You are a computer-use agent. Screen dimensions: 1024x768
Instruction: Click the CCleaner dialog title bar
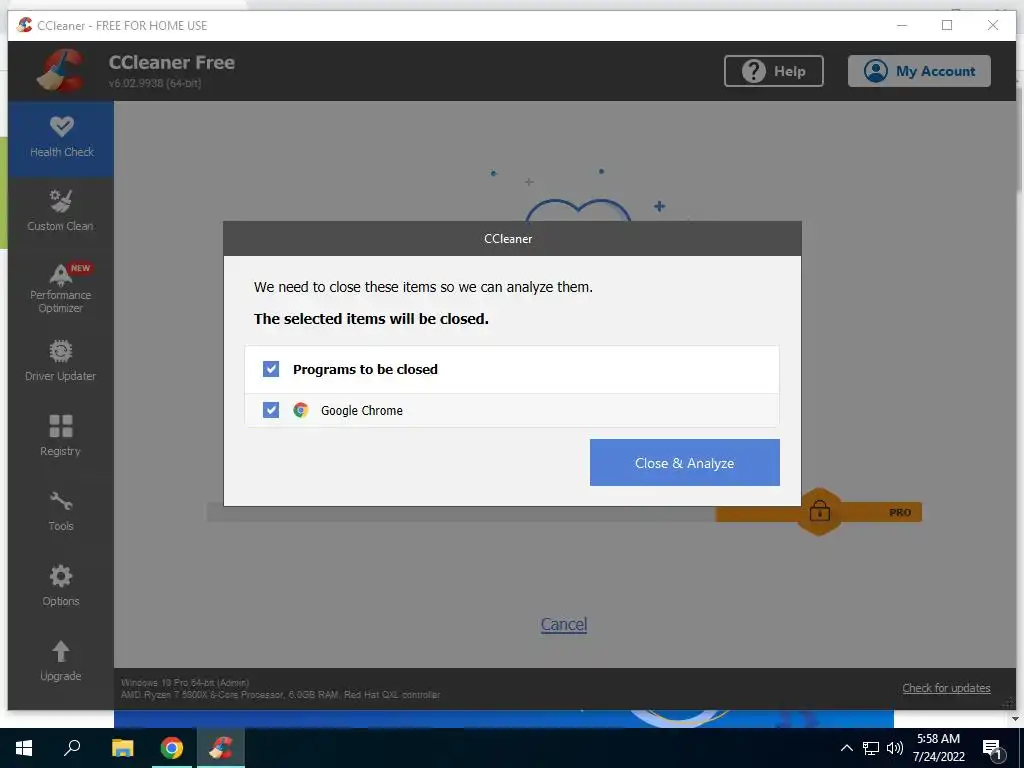[x=512, y=238]
